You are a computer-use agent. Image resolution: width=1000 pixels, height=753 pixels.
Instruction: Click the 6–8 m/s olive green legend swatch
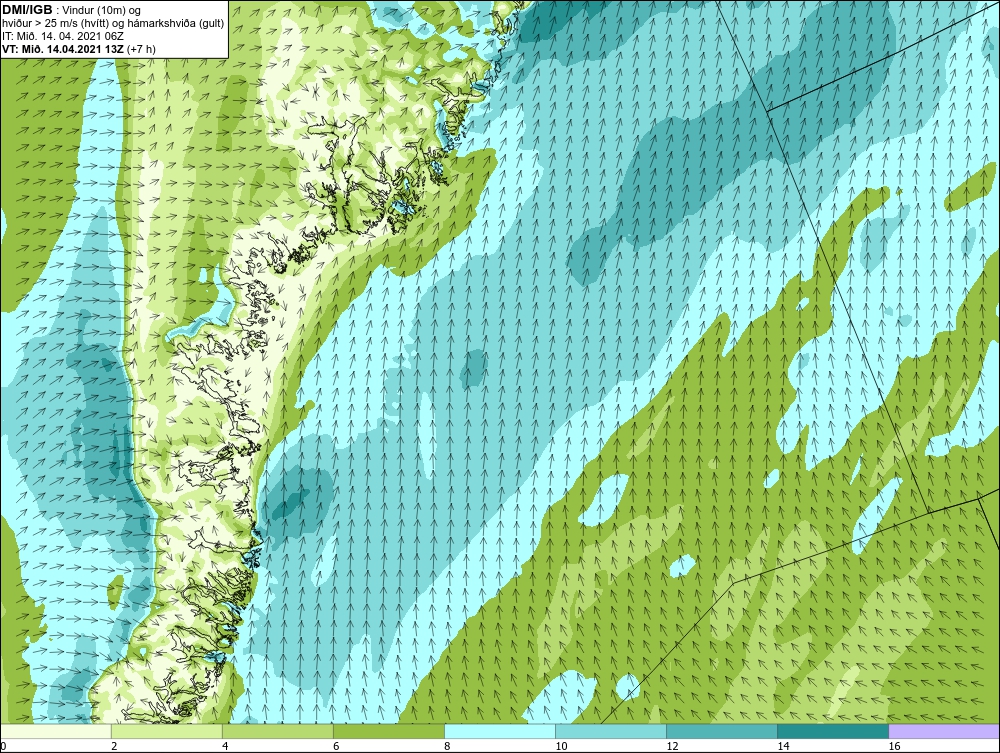coord(389,731)
